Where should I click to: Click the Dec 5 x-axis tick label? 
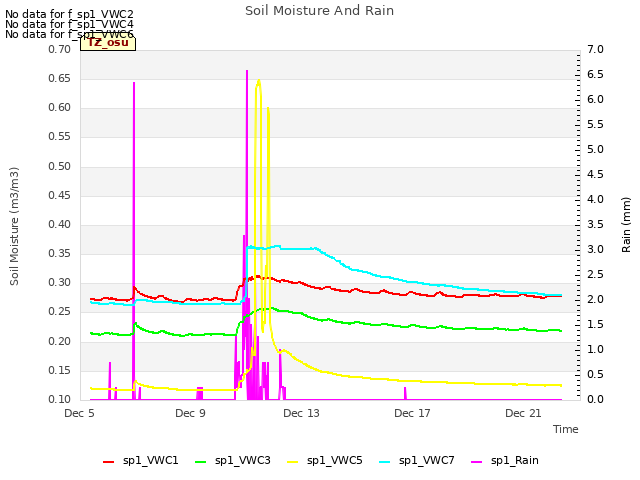(80, 413)
